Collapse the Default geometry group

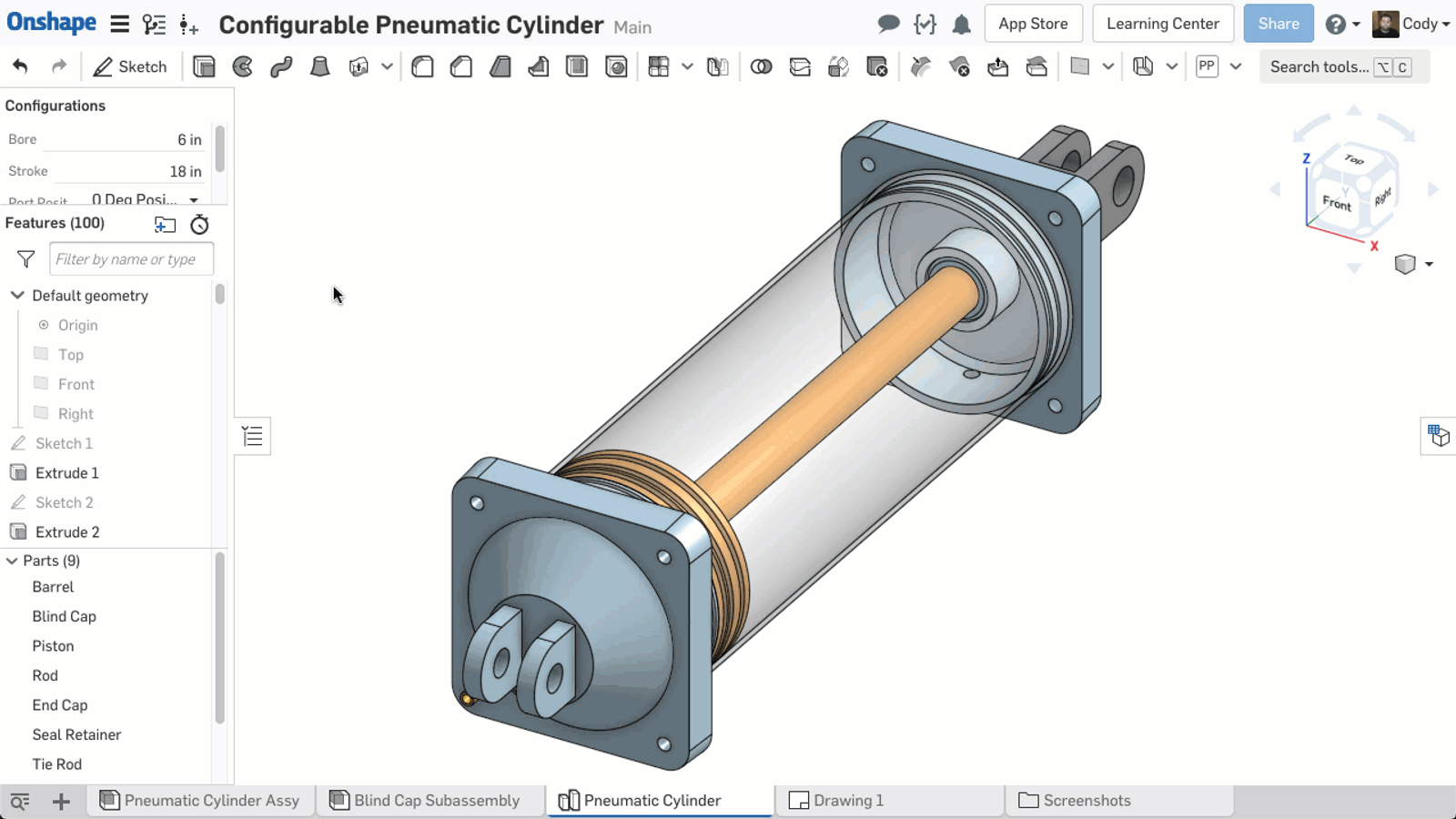pyautogui.click(x=17, y=296)
